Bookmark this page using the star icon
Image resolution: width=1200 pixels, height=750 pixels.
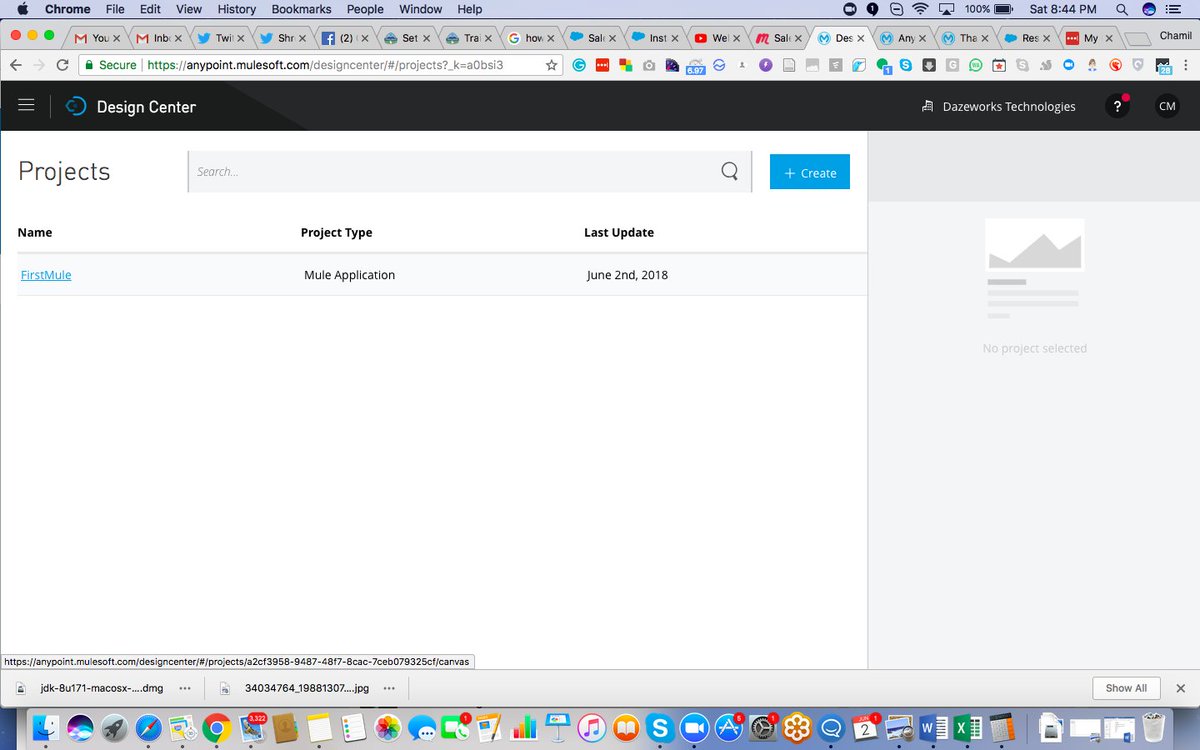[551, 64]
